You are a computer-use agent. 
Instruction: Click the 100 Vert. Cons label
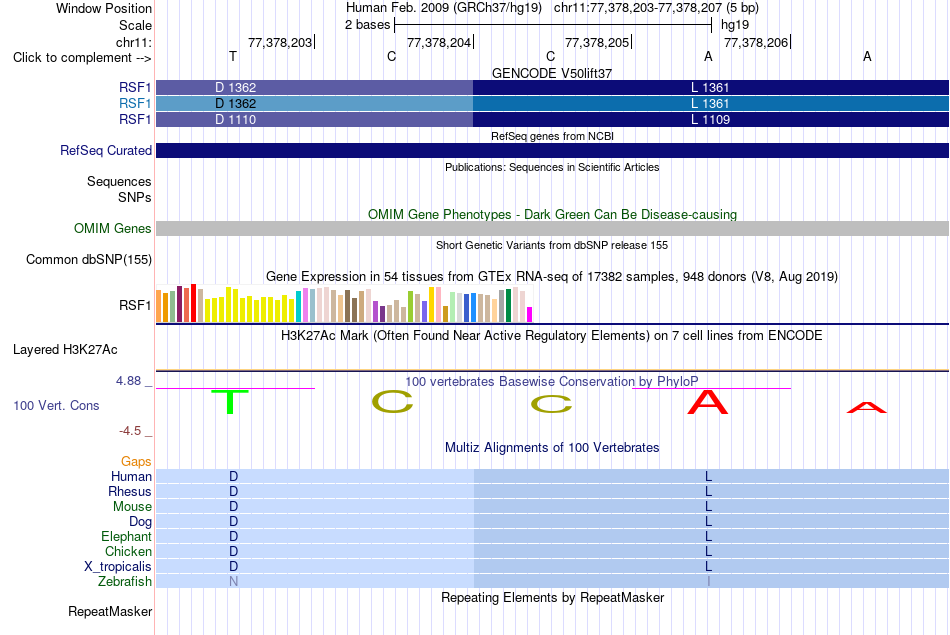[56, 405]
